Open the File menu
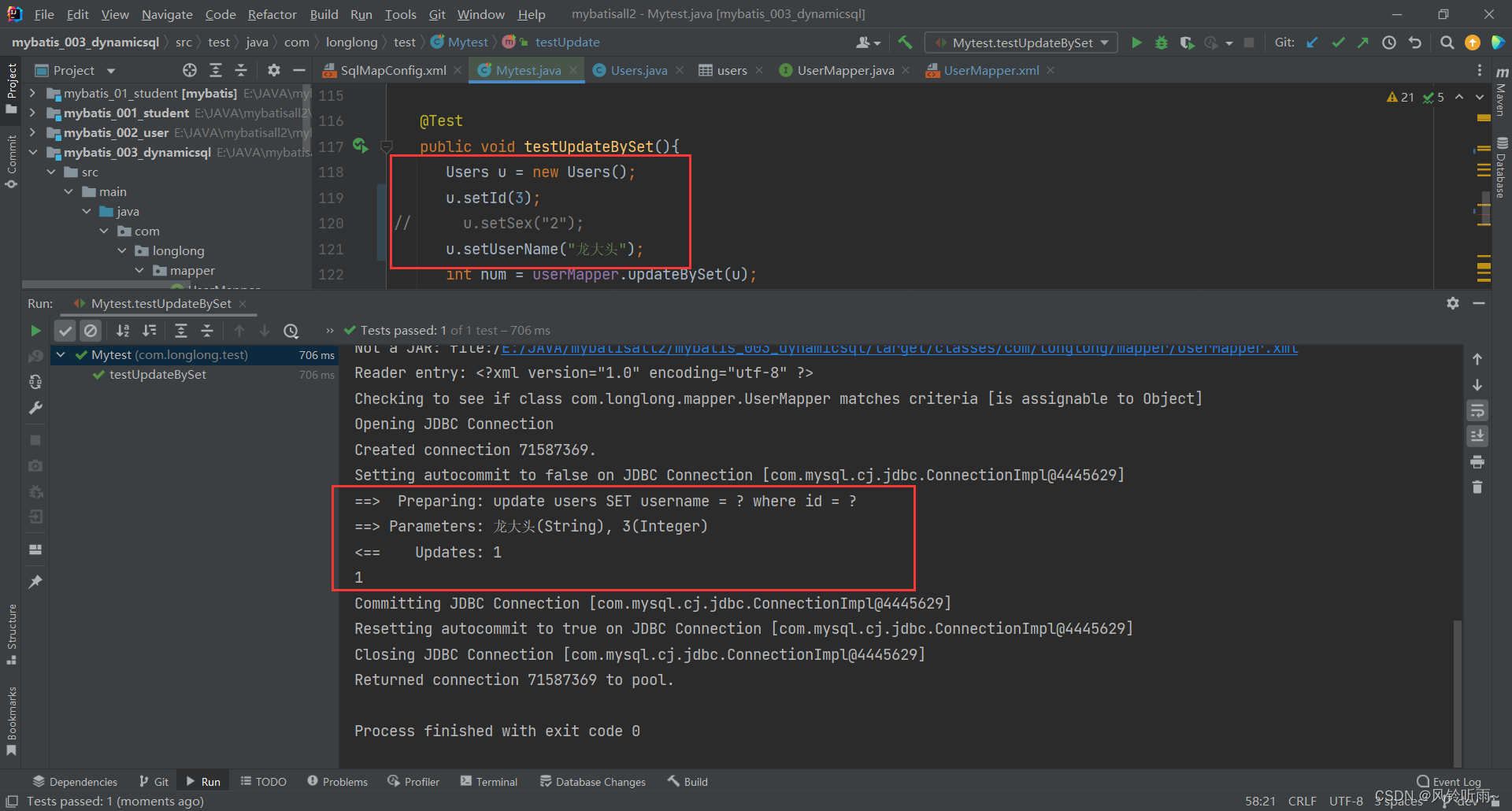1512x811 pixels. [44, 14]
